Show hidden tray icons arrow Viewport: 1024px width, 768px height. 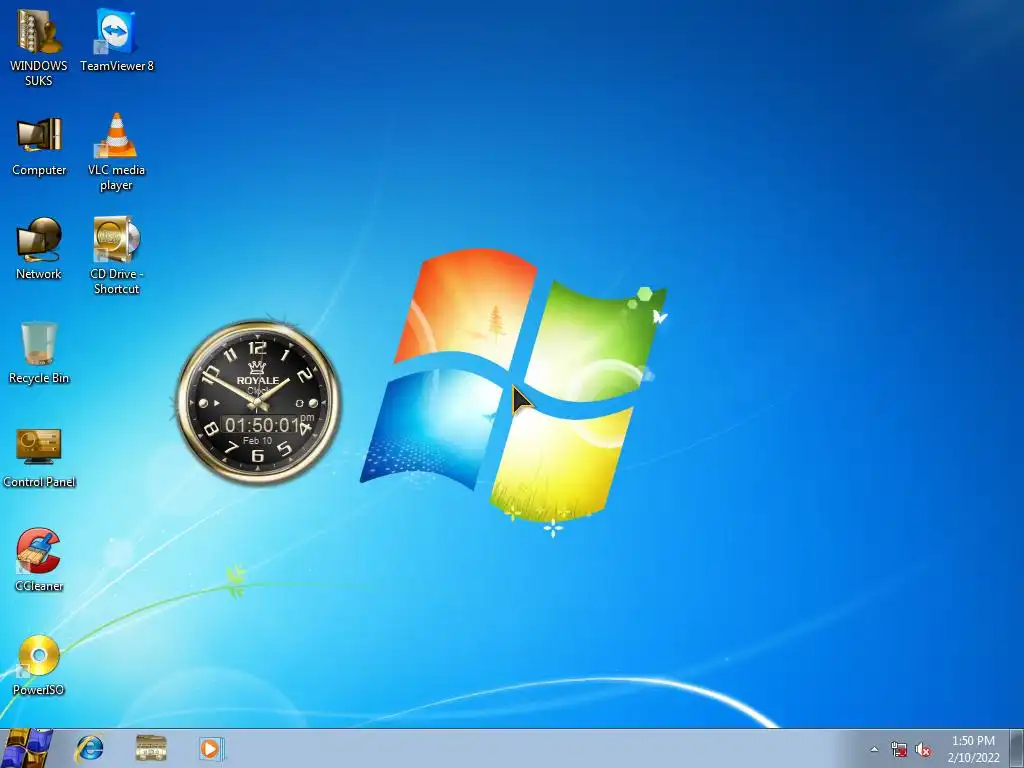tap(874, 749)
